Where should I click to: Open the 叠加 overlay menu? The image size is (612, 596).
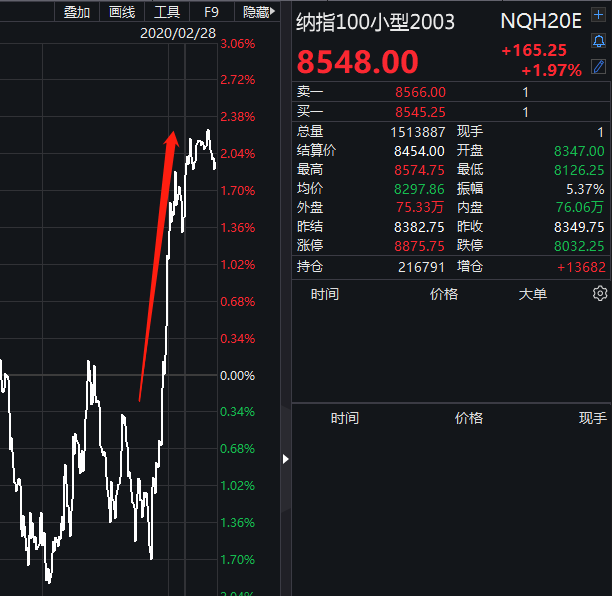pos(77,12)
